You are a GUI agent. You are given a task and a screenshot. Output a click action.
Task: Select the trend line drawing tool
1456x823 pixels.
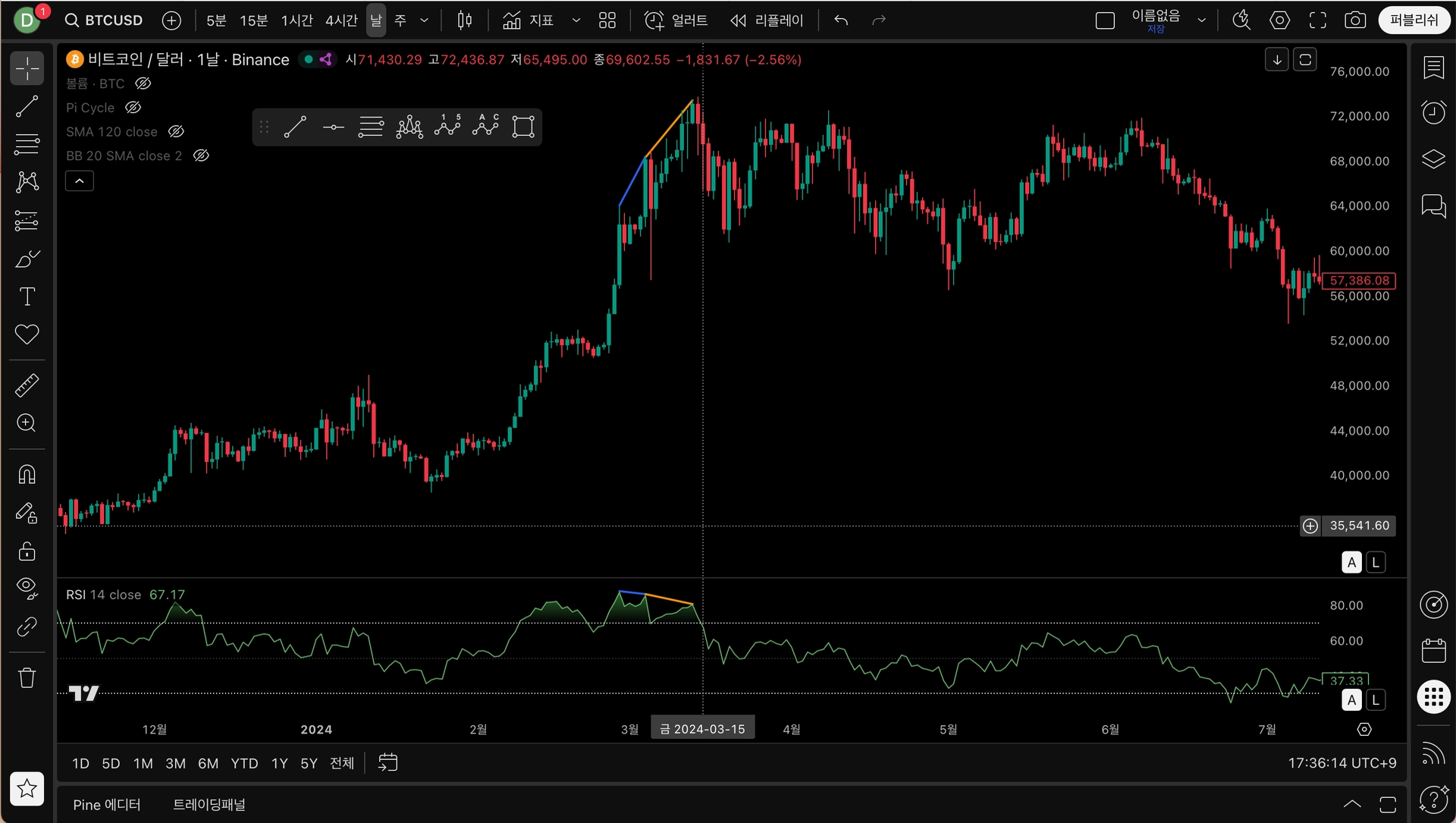pyautogui.click(x=27, y=107)
